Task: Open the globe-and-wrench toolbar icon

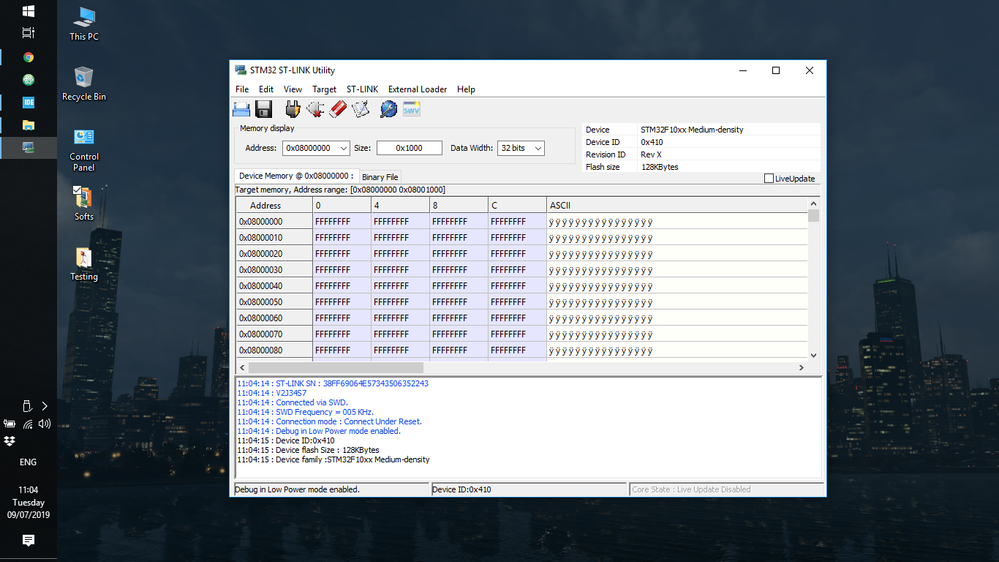Action: tap(389, 109)
